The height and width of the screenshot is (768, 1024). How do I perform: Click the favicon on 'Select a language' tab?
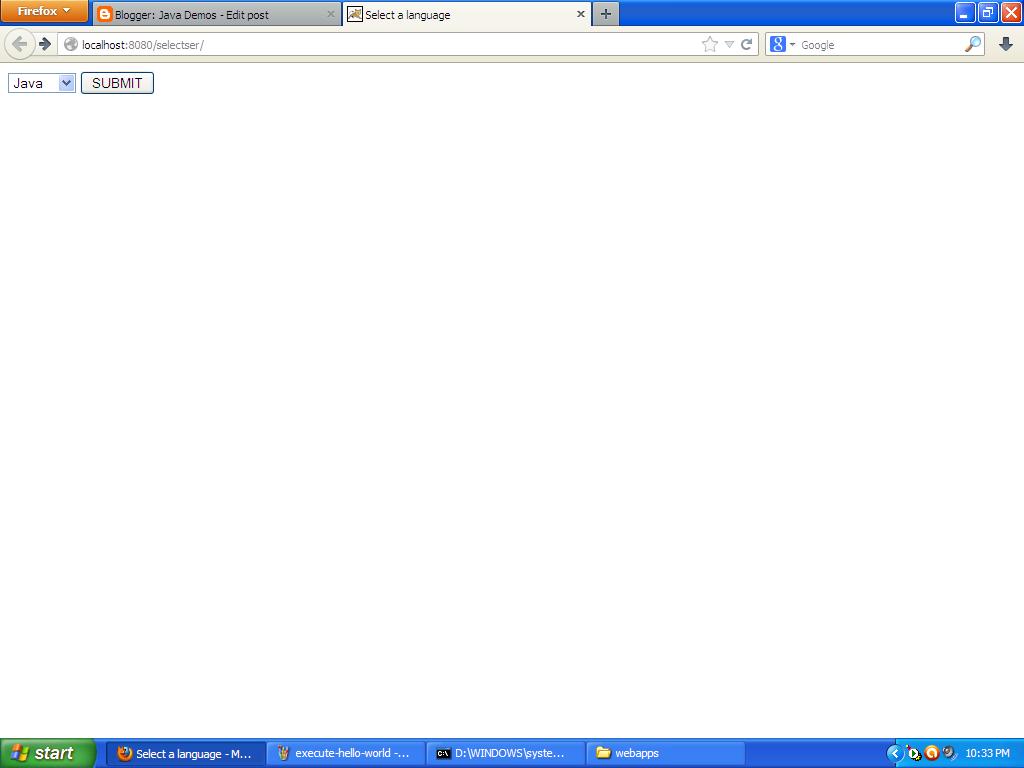pyautogui.click(x=355, y=14)
